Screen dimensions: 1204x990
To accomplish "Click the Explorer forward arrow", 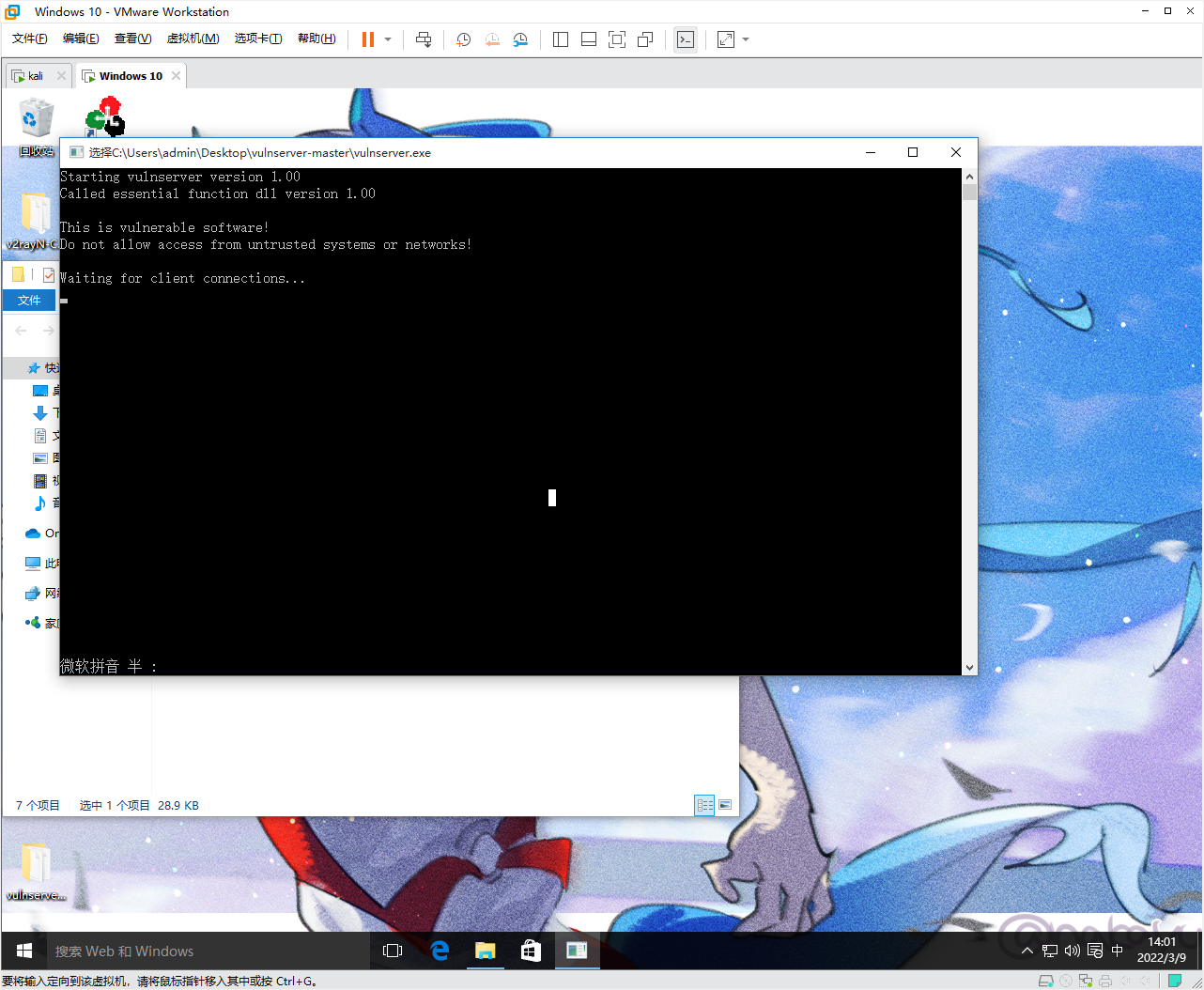I will [49, 331].
